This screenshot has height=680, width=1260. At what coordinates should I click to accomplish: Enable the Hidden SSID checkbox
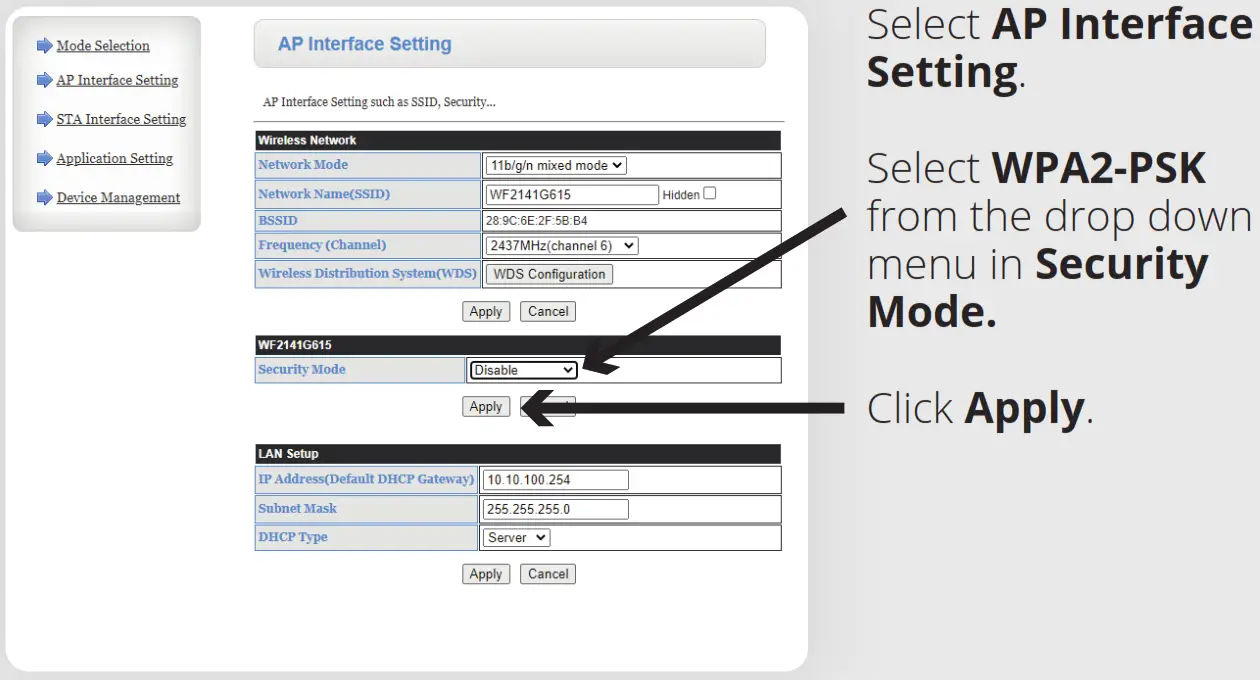[x=710, y=194]
